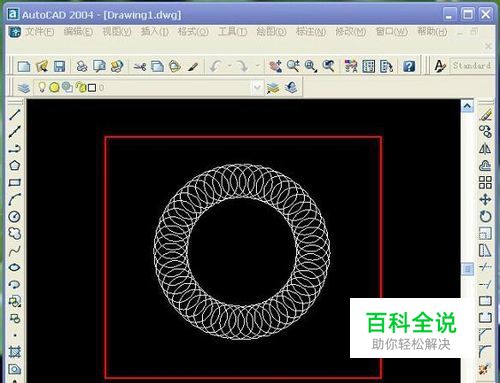Select the Fillet tool
The height and width of the screenshot is (383, 500).
(x=485, y=351)
